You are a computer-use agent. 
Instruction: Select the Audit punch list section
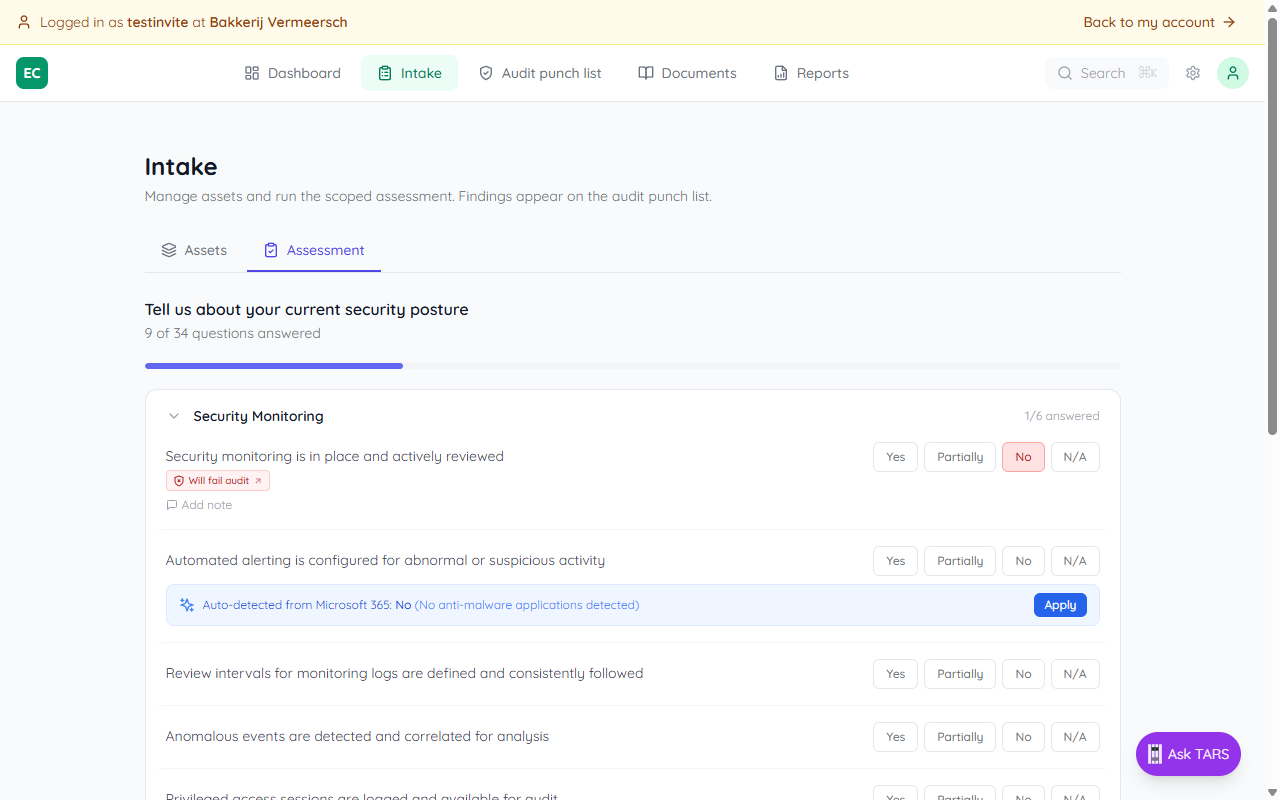[x=539, y=72]
